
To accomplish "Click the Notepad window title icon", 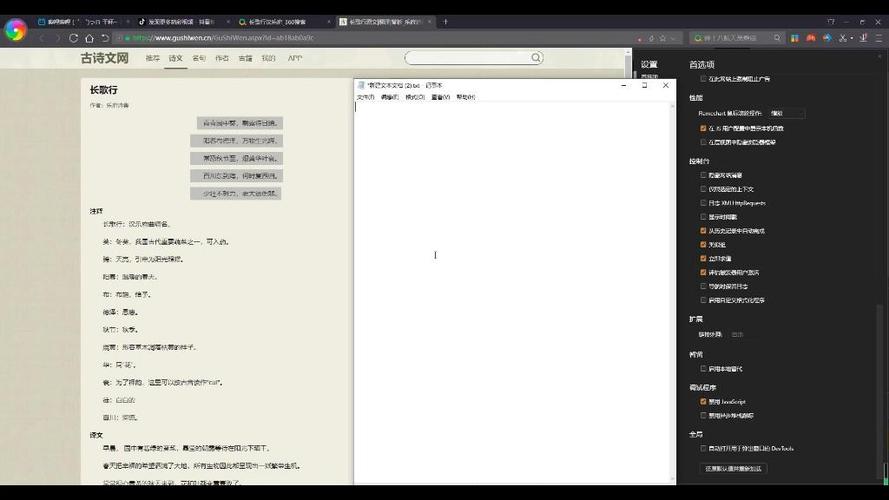I will pos(361,85).
